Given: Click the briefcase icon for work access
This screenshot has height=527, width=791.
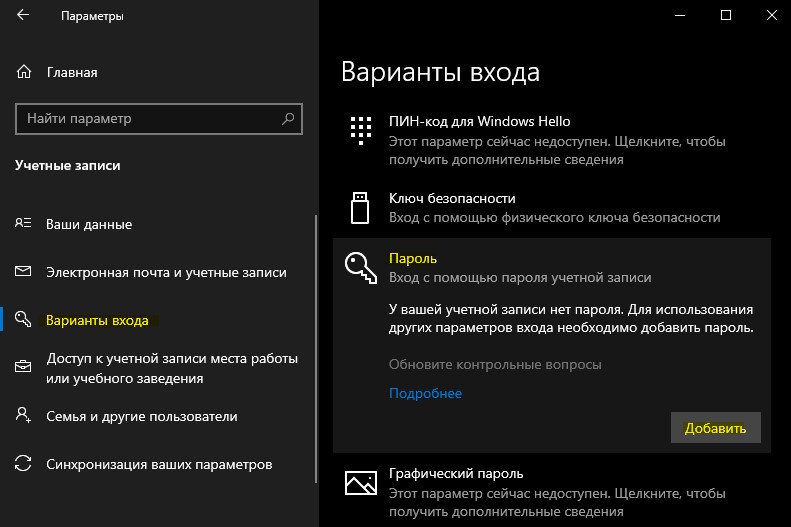Looking at the screenshot, I should tap(23, 367).
